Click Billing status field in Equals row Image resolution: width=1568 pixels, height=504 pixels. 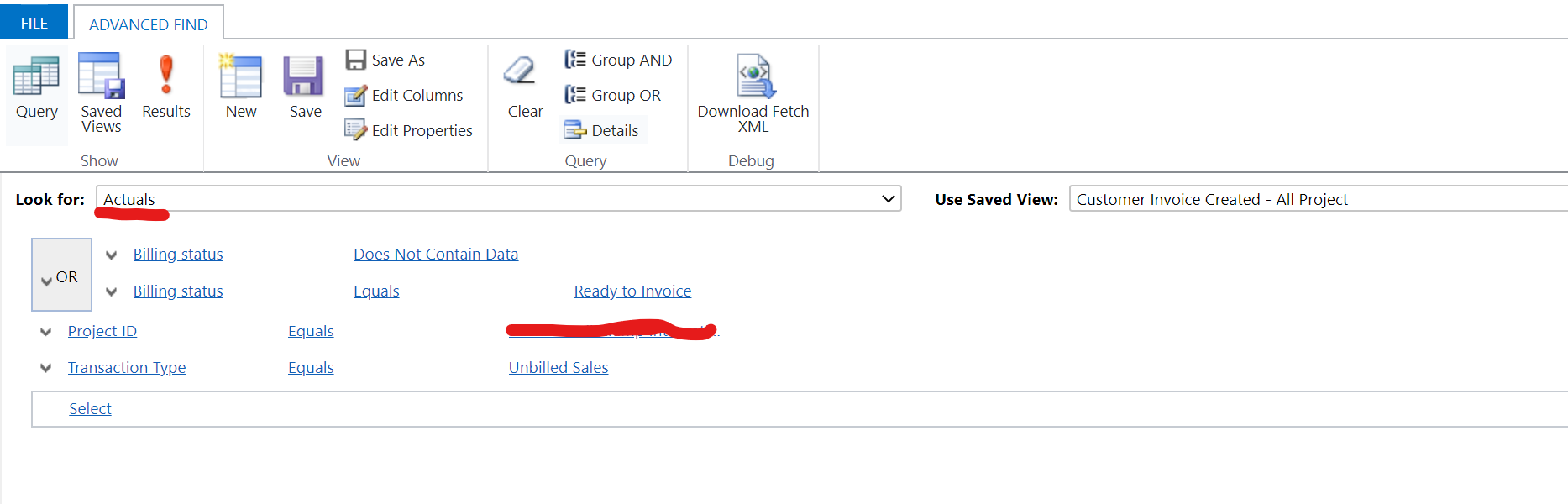[x=178, y=291]
